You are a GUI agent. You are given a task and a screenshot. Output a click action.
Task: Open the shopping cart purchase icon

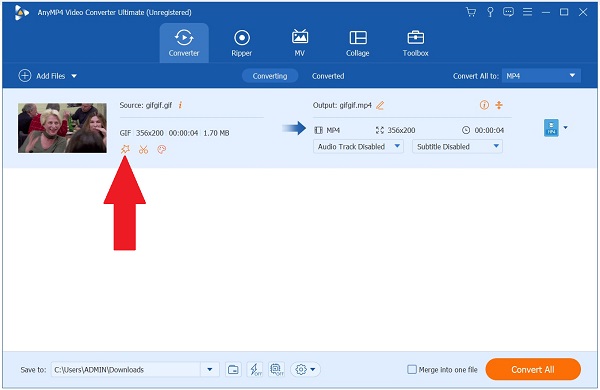coord(471,12)
